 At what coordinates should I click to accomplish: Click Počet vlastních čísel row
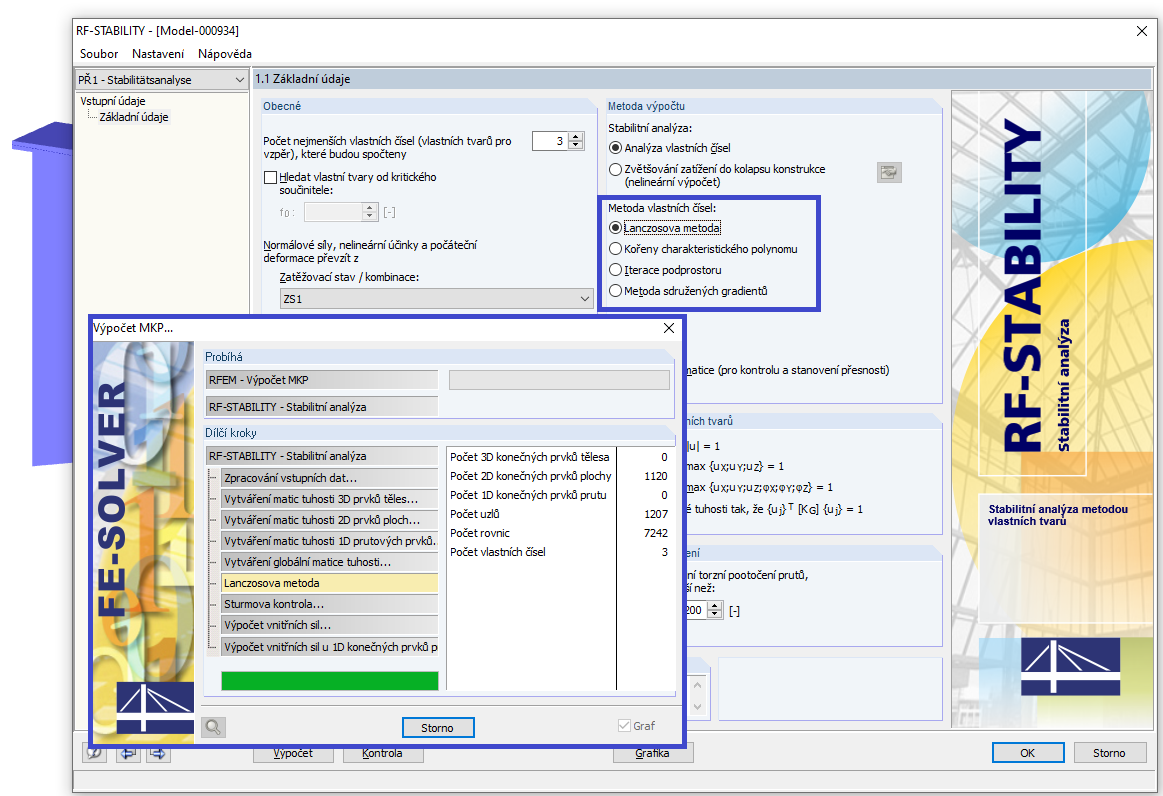[559, 552]
